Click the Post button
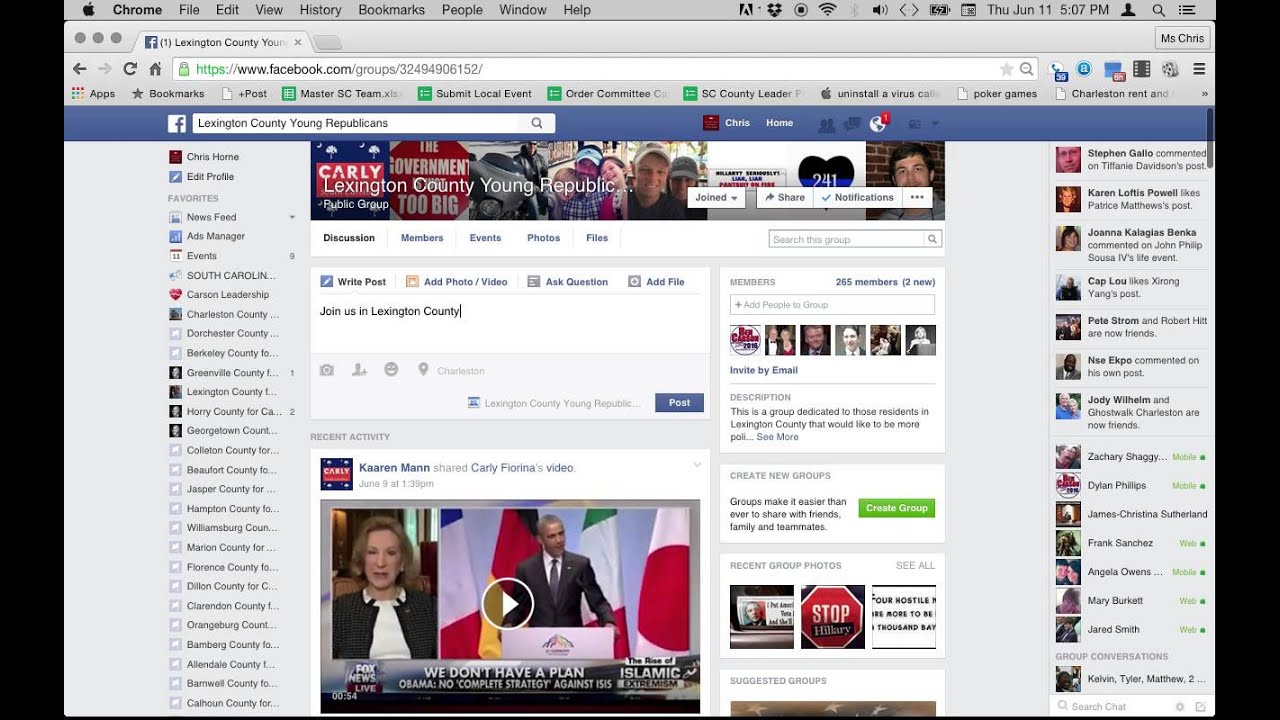Image resolution: width=1280 pixels, height=720 pixels. click(679, 403)
